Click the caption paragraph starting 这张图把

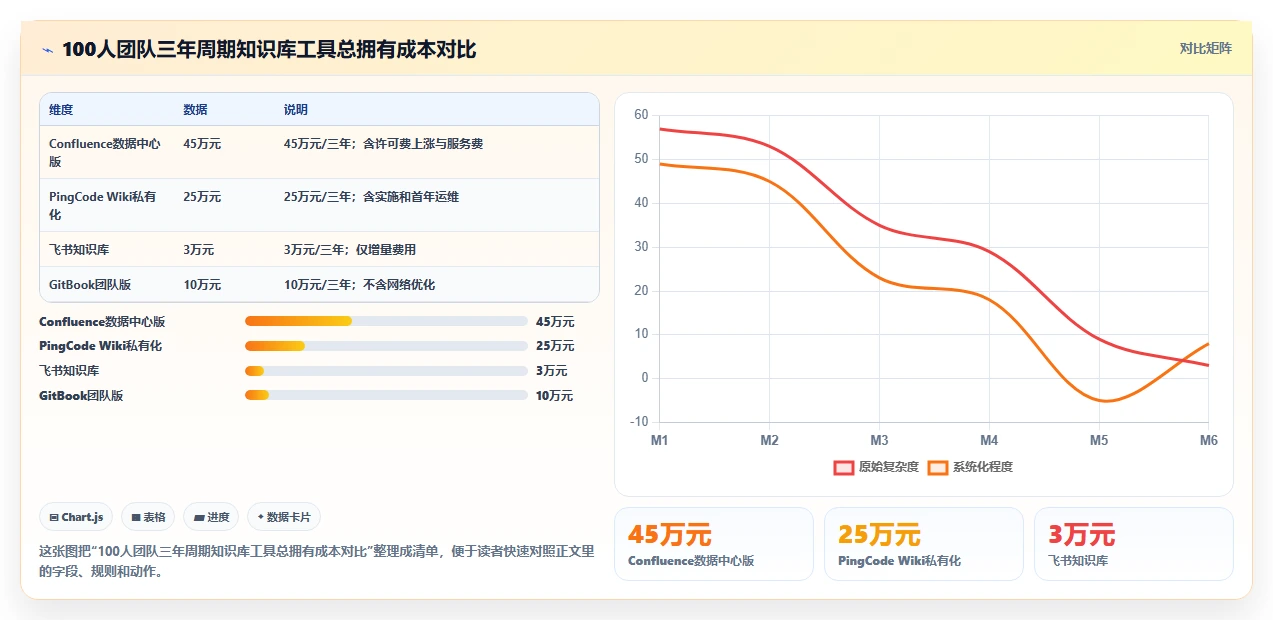click(317, 561)
